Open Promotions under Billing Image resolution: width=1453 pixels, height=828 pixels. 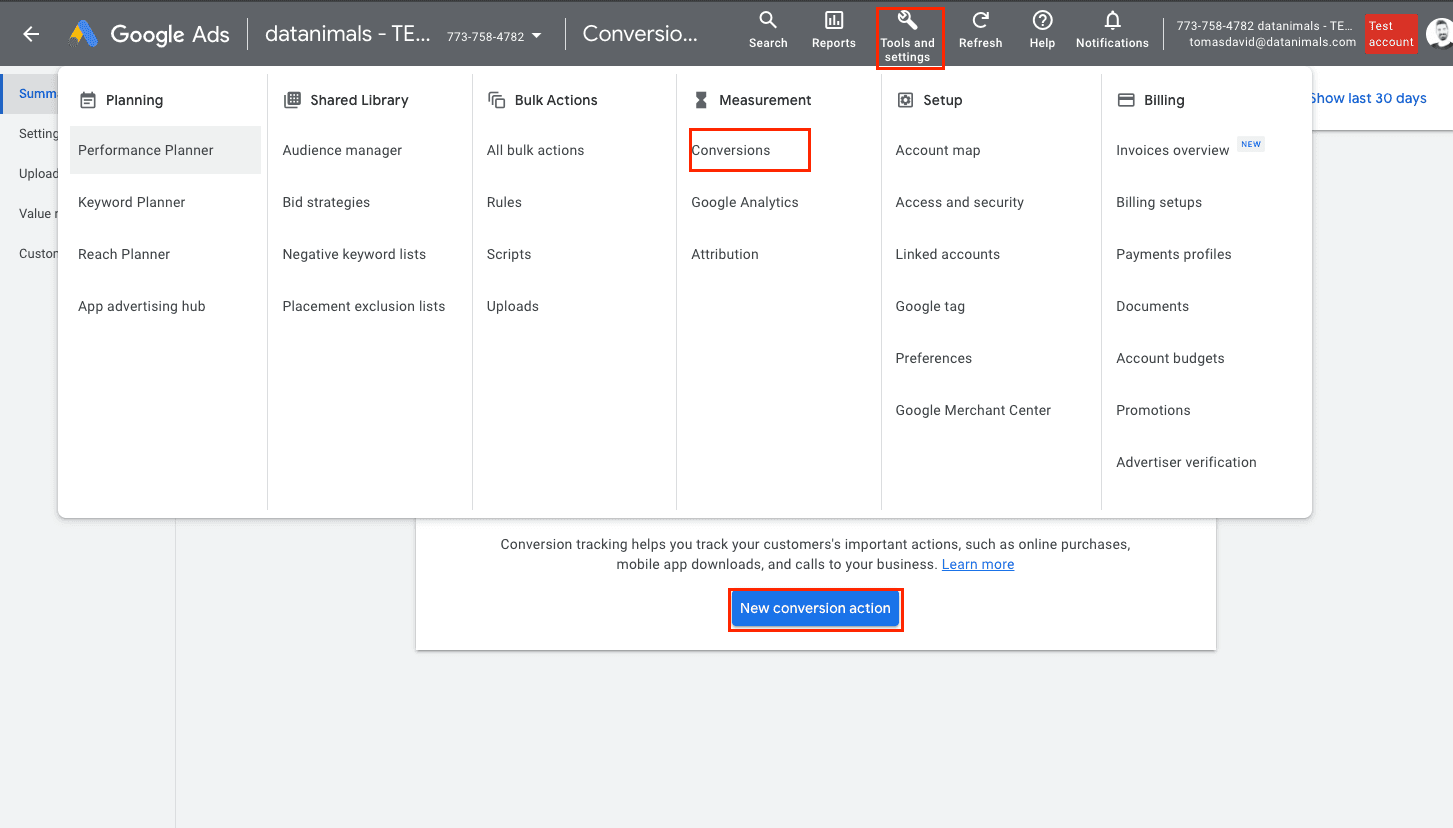pos(1153,410)
